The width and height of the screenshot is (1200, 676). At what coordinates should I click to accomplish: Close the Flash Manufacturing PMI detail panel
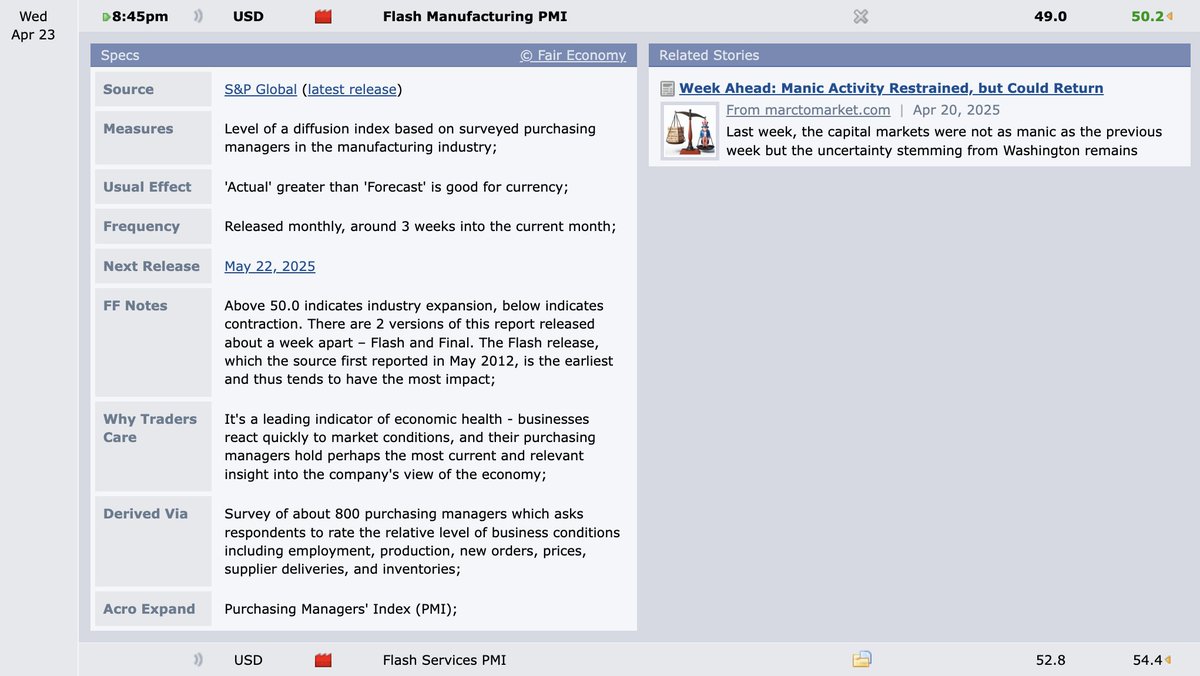pos(861,16)
